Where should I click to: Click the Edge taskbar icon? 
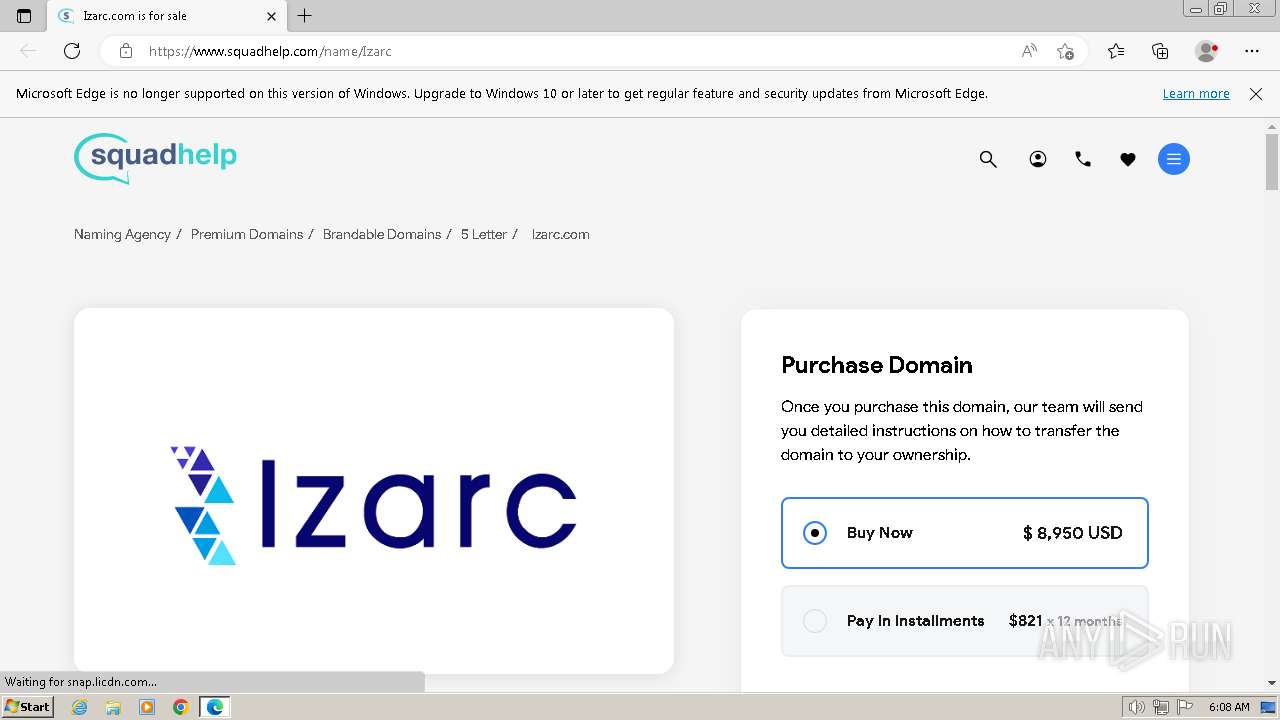click(215, 707)
